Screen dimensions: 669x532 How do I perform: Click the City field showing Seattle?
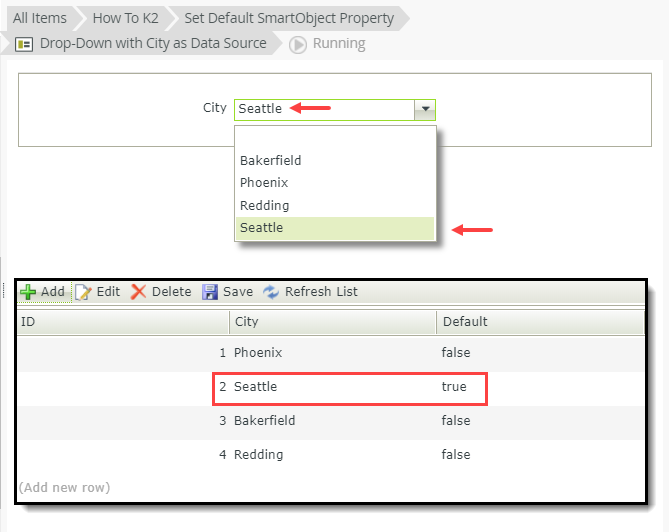(324, 110)
